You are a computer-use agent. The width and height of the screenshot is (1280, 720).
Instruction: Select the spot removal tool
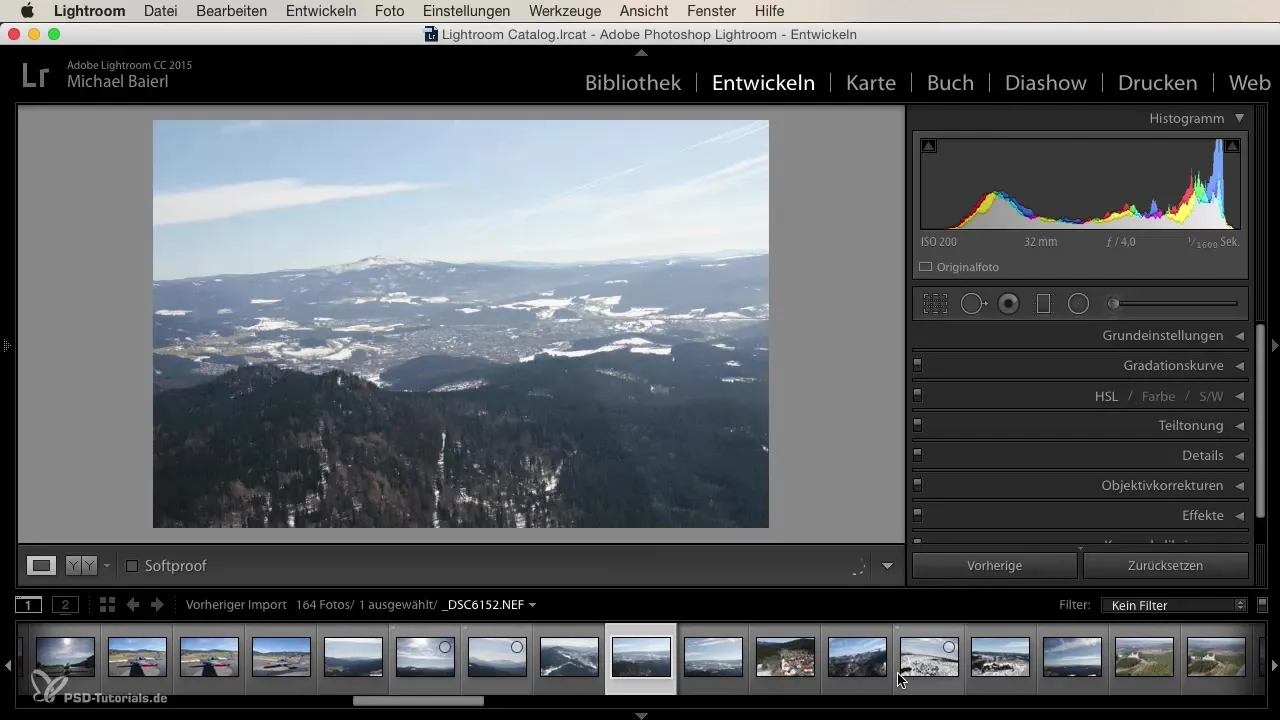(973, 304)
